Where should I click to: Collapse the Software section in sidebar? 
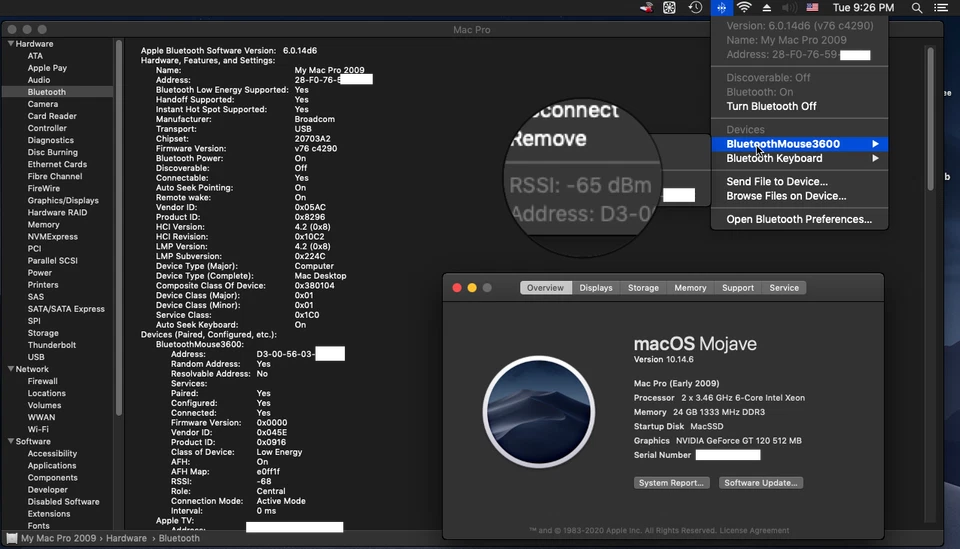point(11,441)
